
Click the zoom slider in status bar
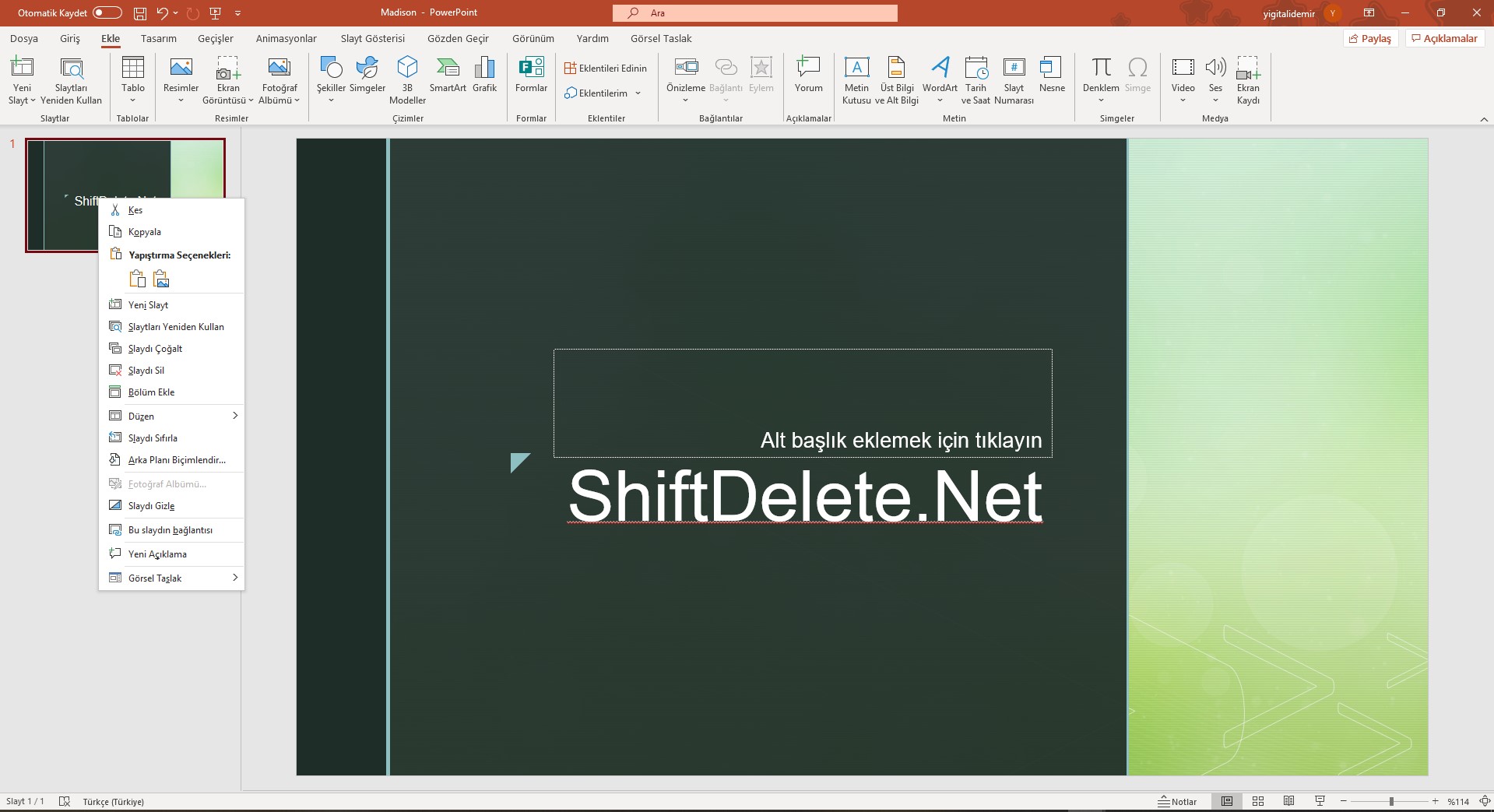point(1391,801)
